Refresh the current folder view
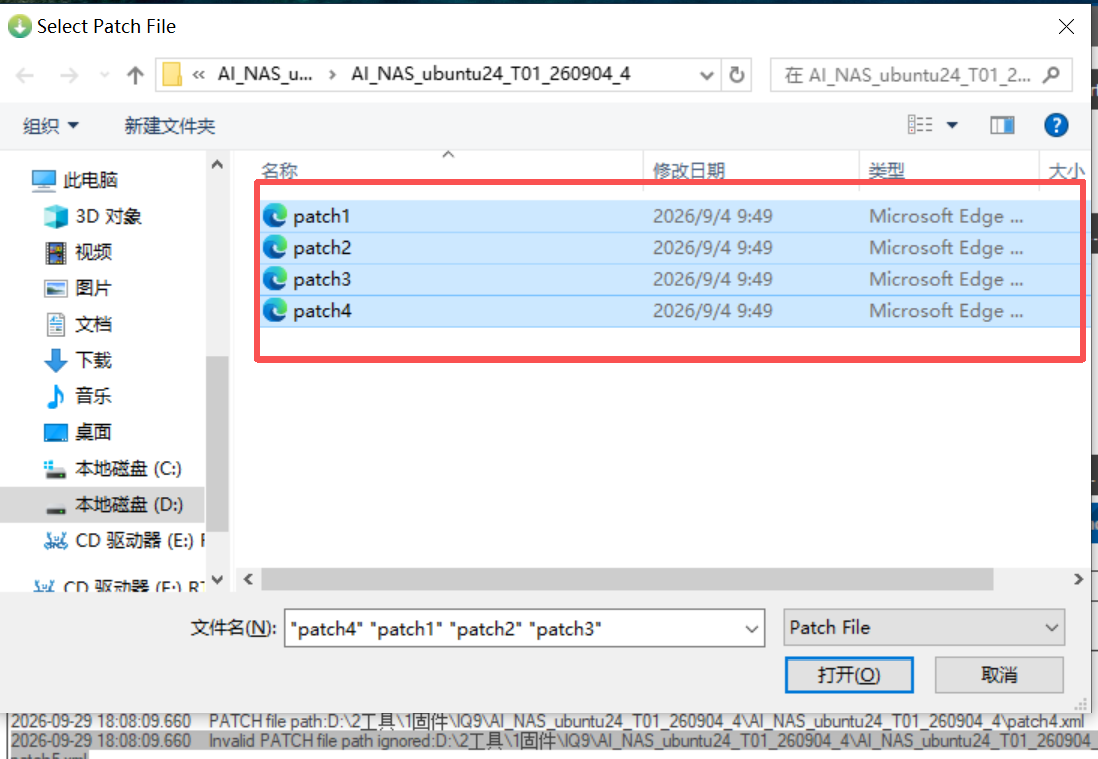The image size is (1098, 759). pyautogui.click(x=737, y=75)
